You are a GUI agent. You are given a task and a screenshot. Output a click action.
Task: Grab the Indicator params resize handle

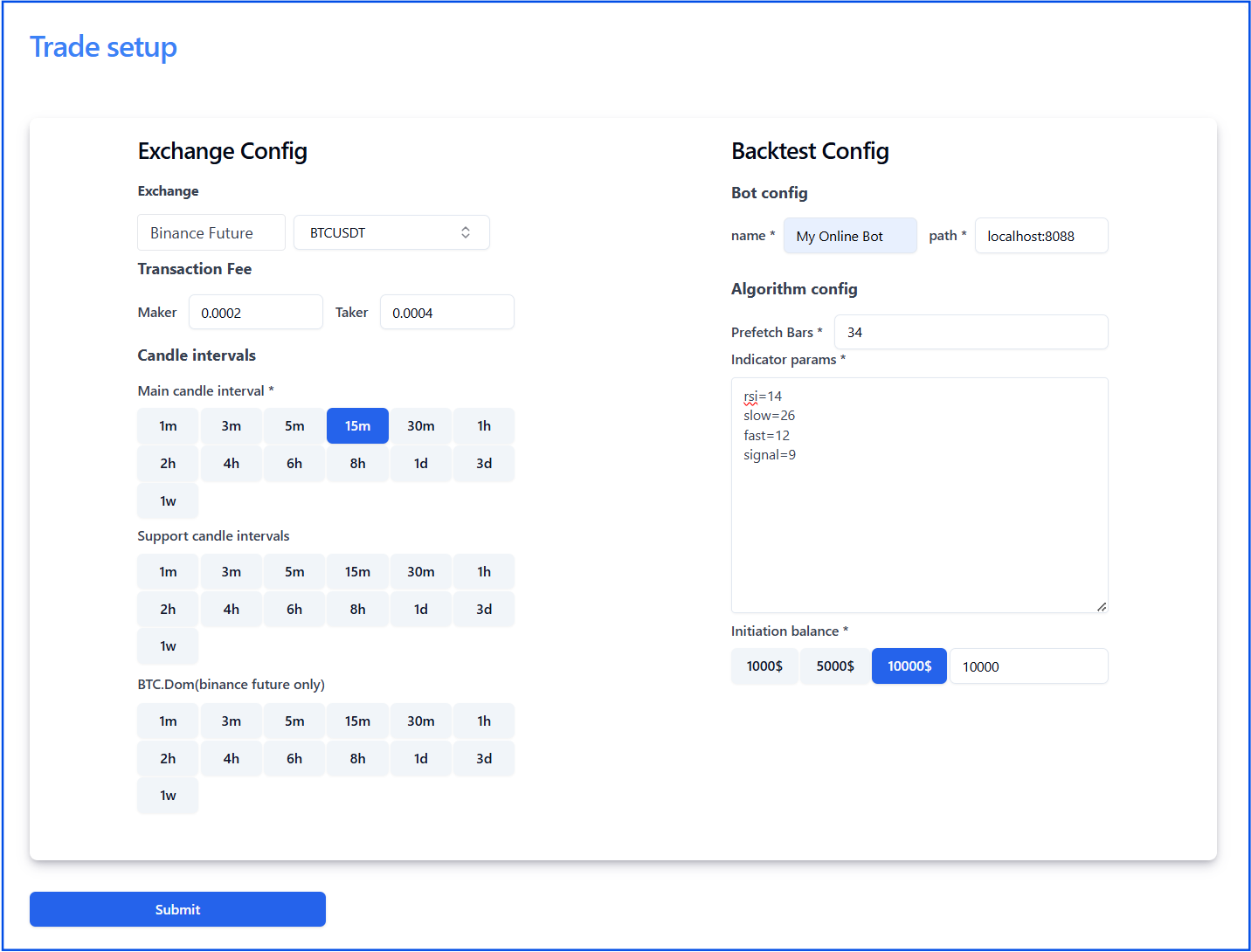1102,606
